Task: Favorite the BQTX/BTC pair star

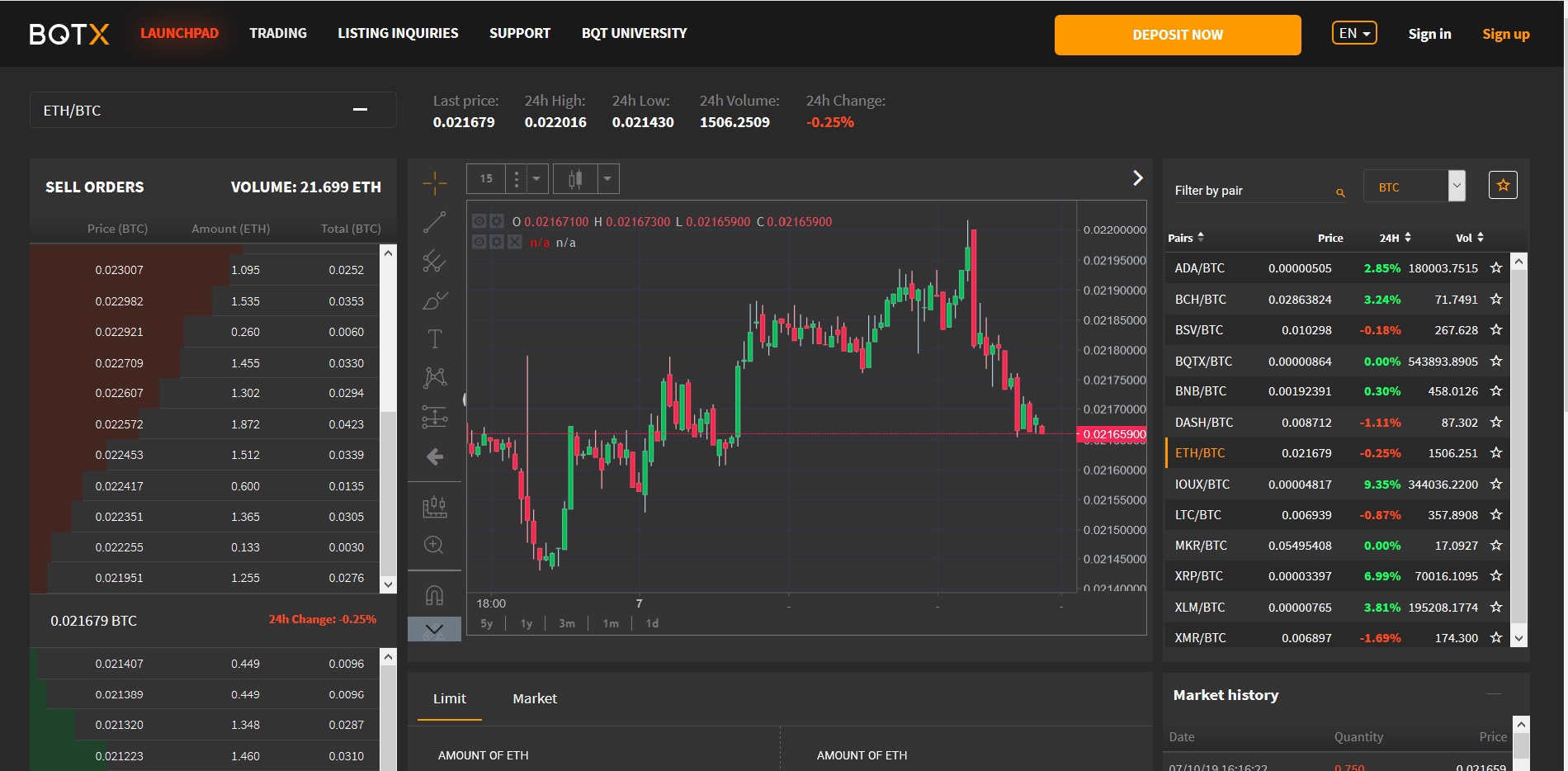Action: tap(1496, 361)
